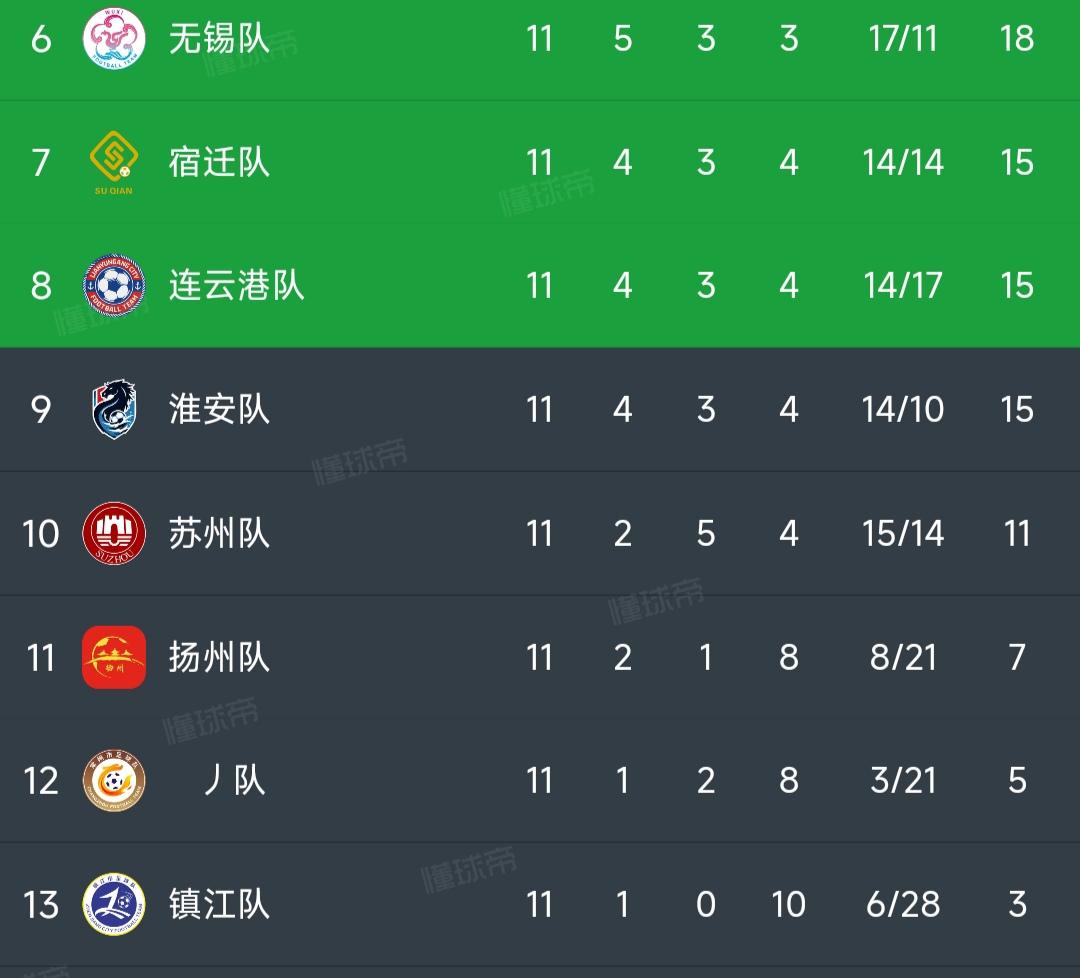Select the 8/21 goals figure for Yangzhou

click(x=903, y=657)
